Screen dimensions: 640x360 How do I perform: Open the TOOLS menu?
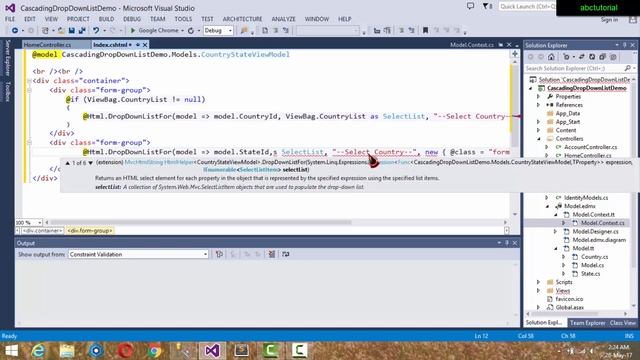183,19
